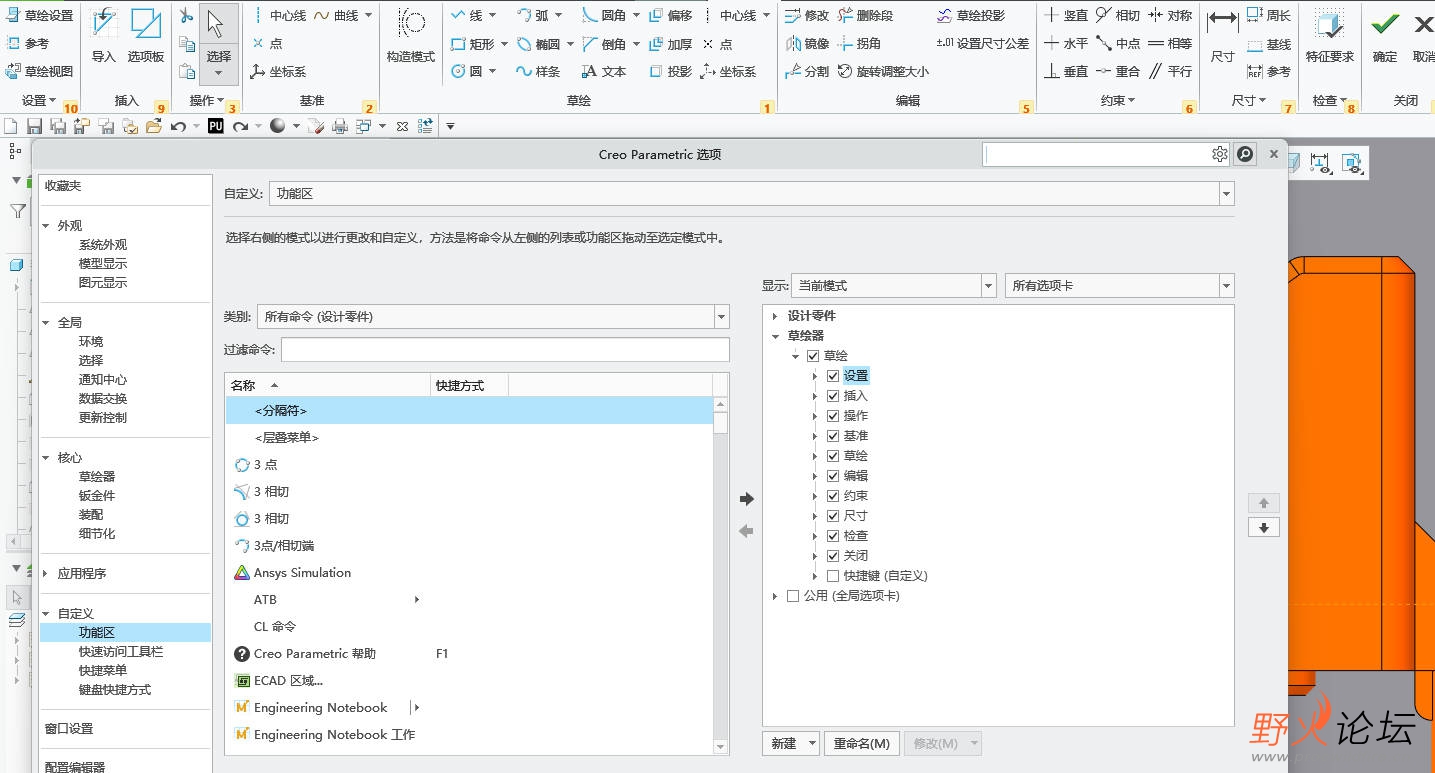Click the 镜像 mirror tool
Screen dimensions: 1435x773
tap(807, 44)
